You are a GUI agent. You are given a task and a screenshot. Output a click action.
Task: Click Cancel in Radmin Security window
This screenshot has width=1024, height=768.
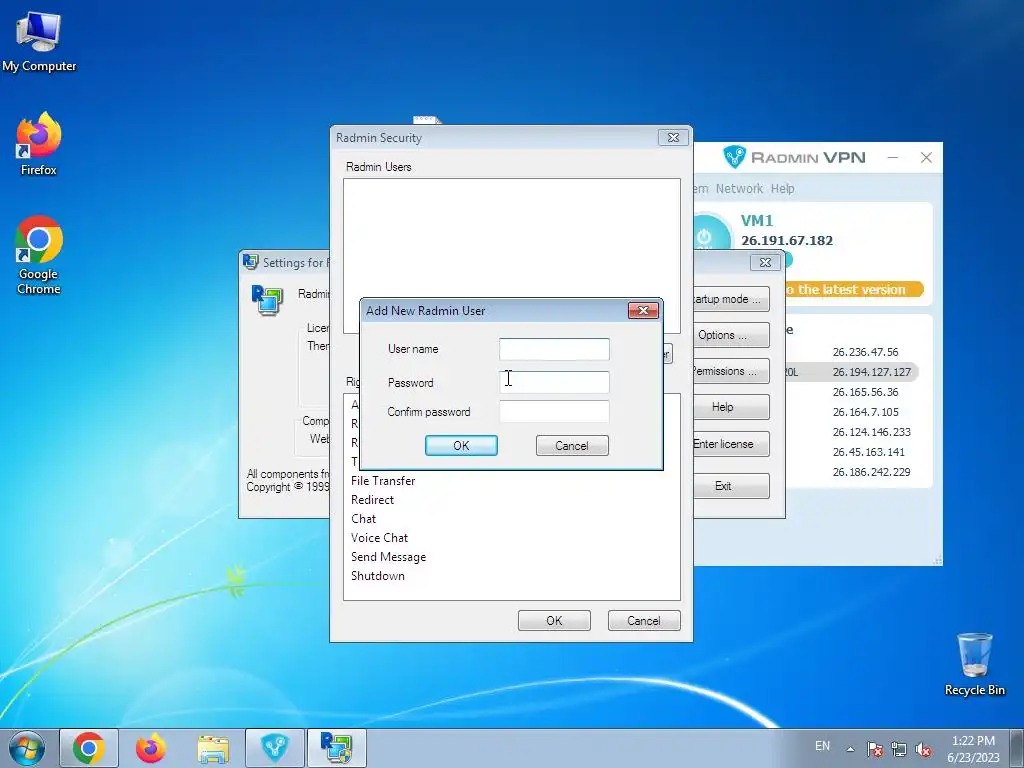point(644,620)
